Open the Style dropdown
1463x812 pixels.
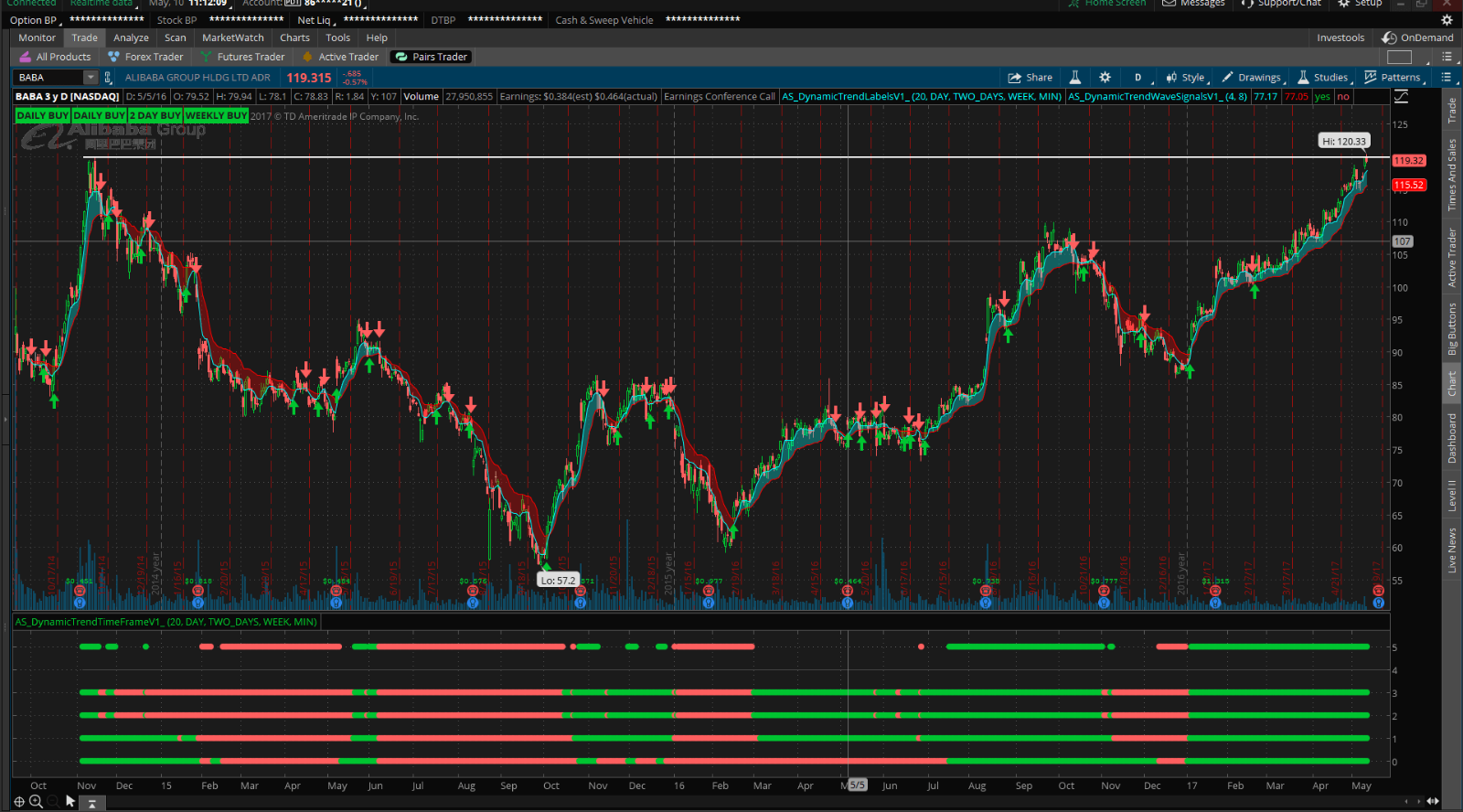[1186, 78]
